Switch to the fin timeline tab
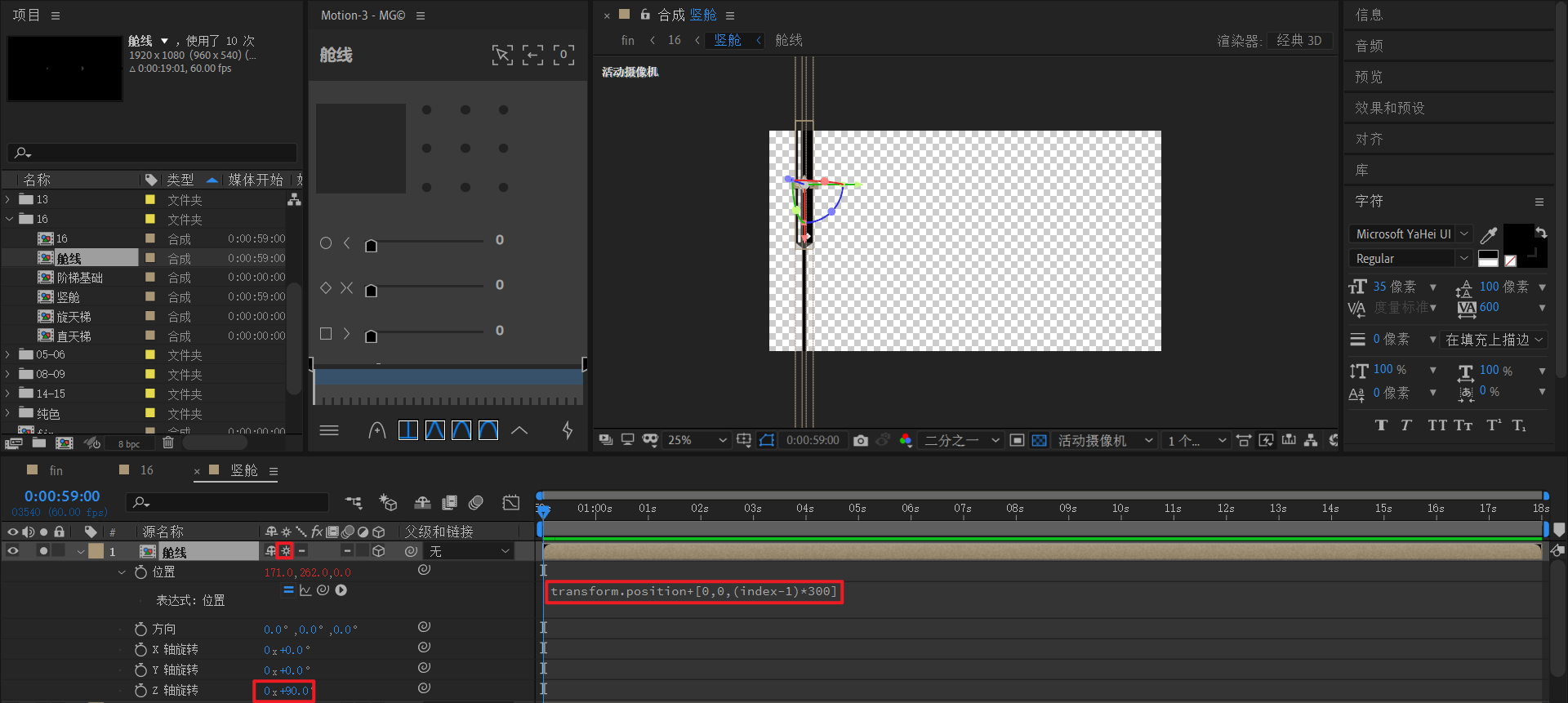Screen dimensions: 1568x703 point(56,470)
